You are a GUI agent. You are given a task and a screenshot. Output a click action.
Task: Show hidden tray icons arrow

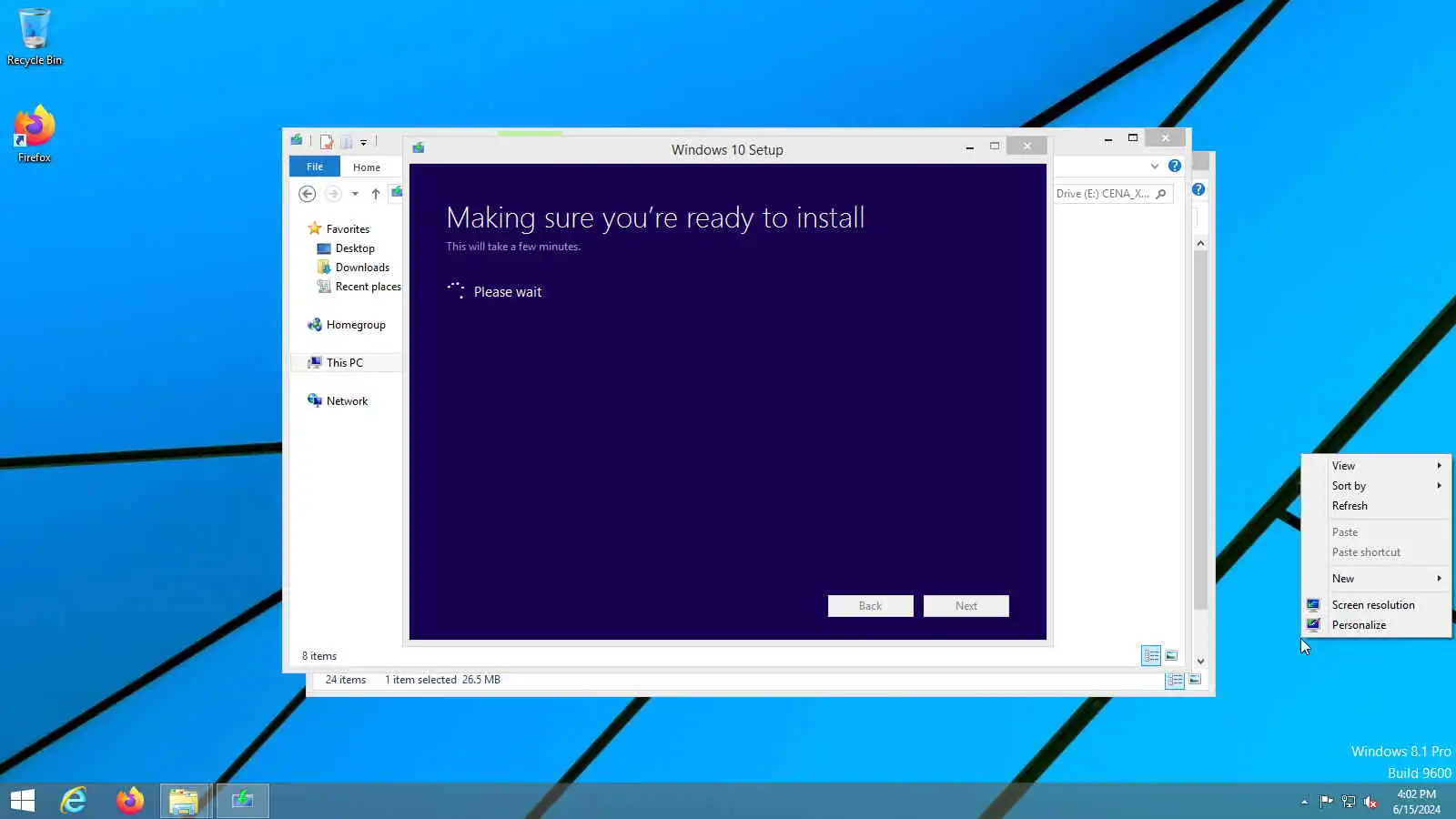pyautogui.click(x=1304, y=802)
